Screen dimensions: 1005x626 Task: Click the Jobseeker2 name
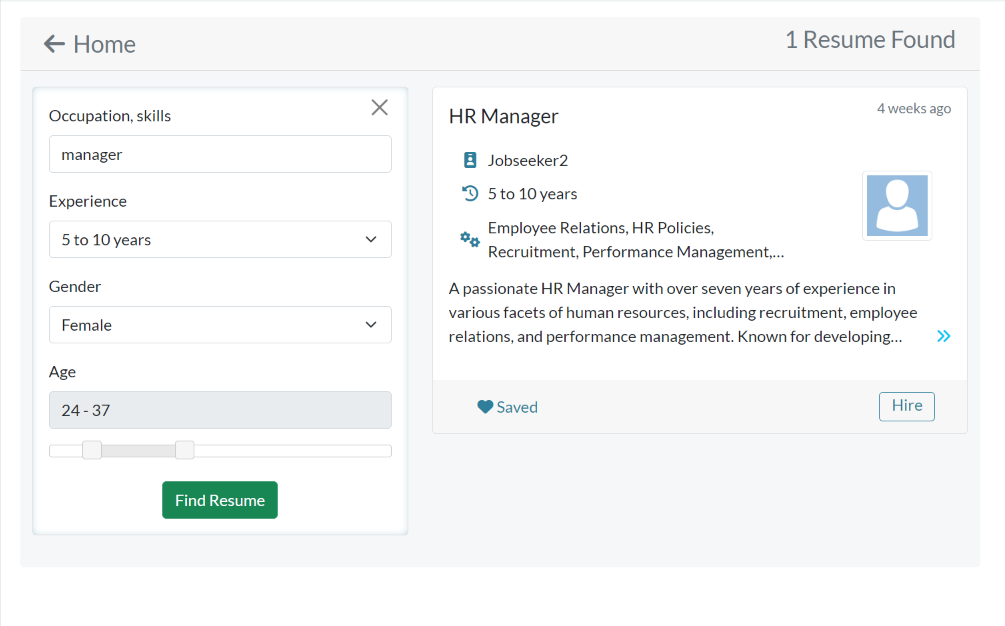527,160
